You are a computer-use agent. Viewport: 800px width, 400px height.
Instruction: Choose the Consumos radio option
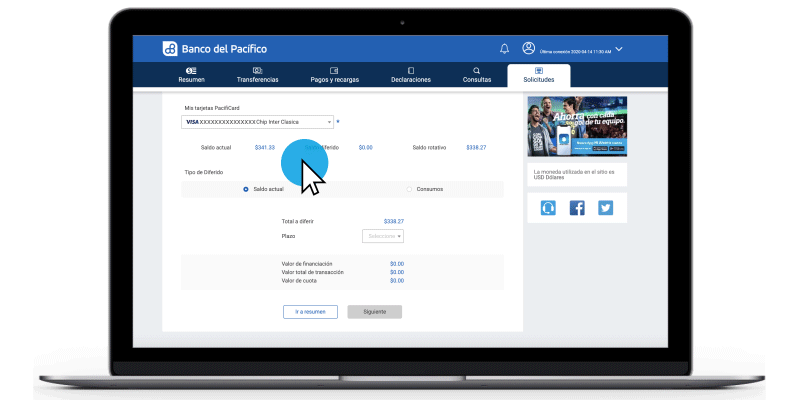409,189
